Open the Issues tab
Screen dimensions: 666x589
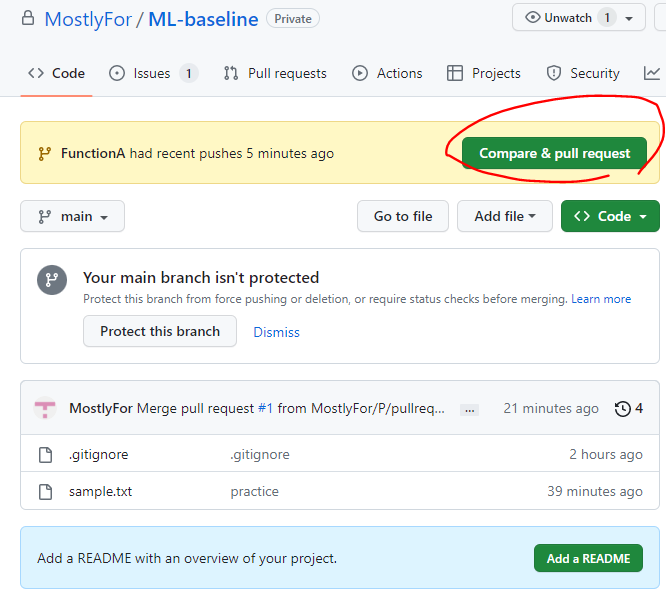tap(152, 73)
